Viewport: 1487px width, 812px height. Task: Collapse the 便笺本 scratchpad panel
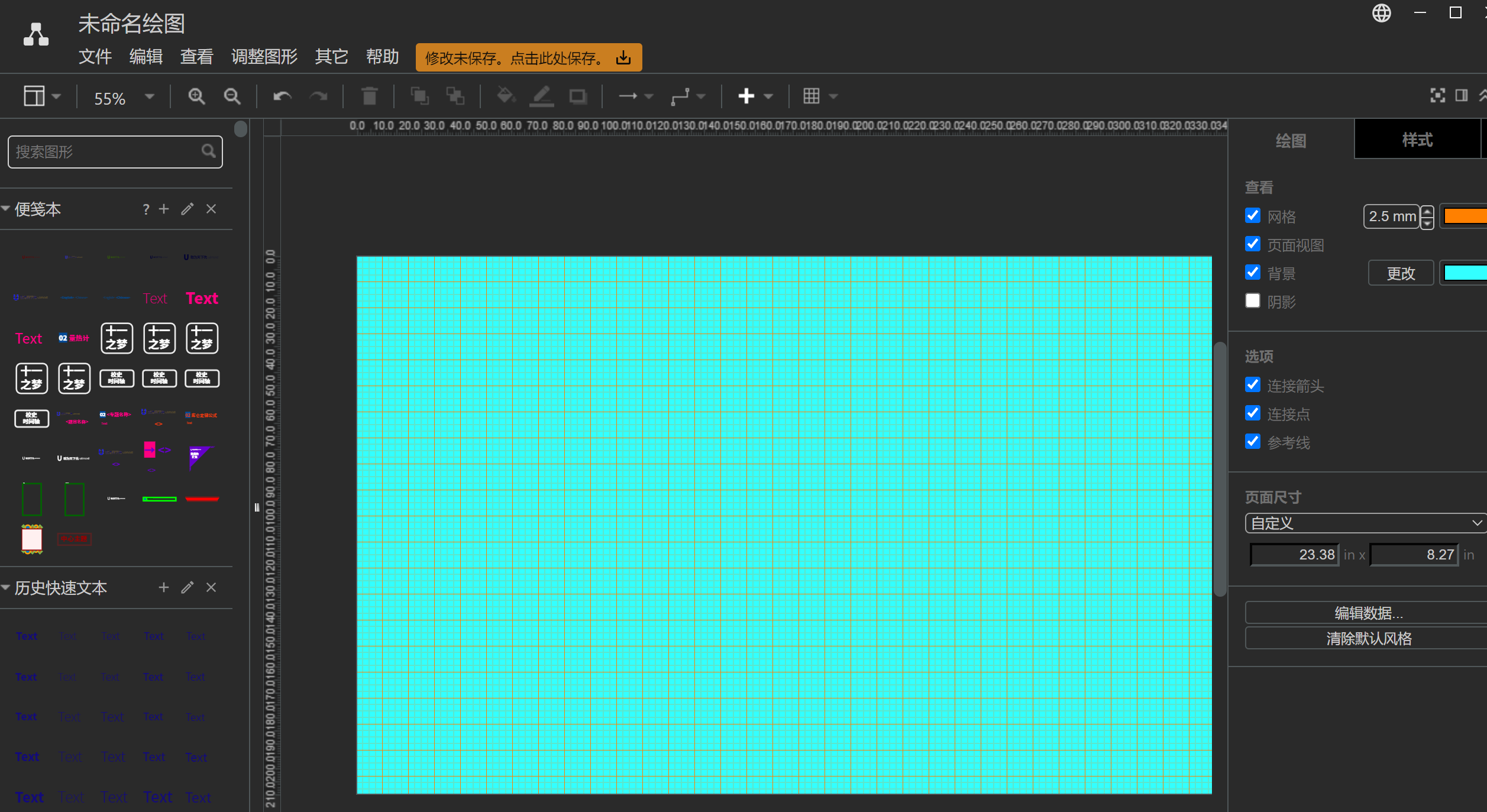(5, 208)
